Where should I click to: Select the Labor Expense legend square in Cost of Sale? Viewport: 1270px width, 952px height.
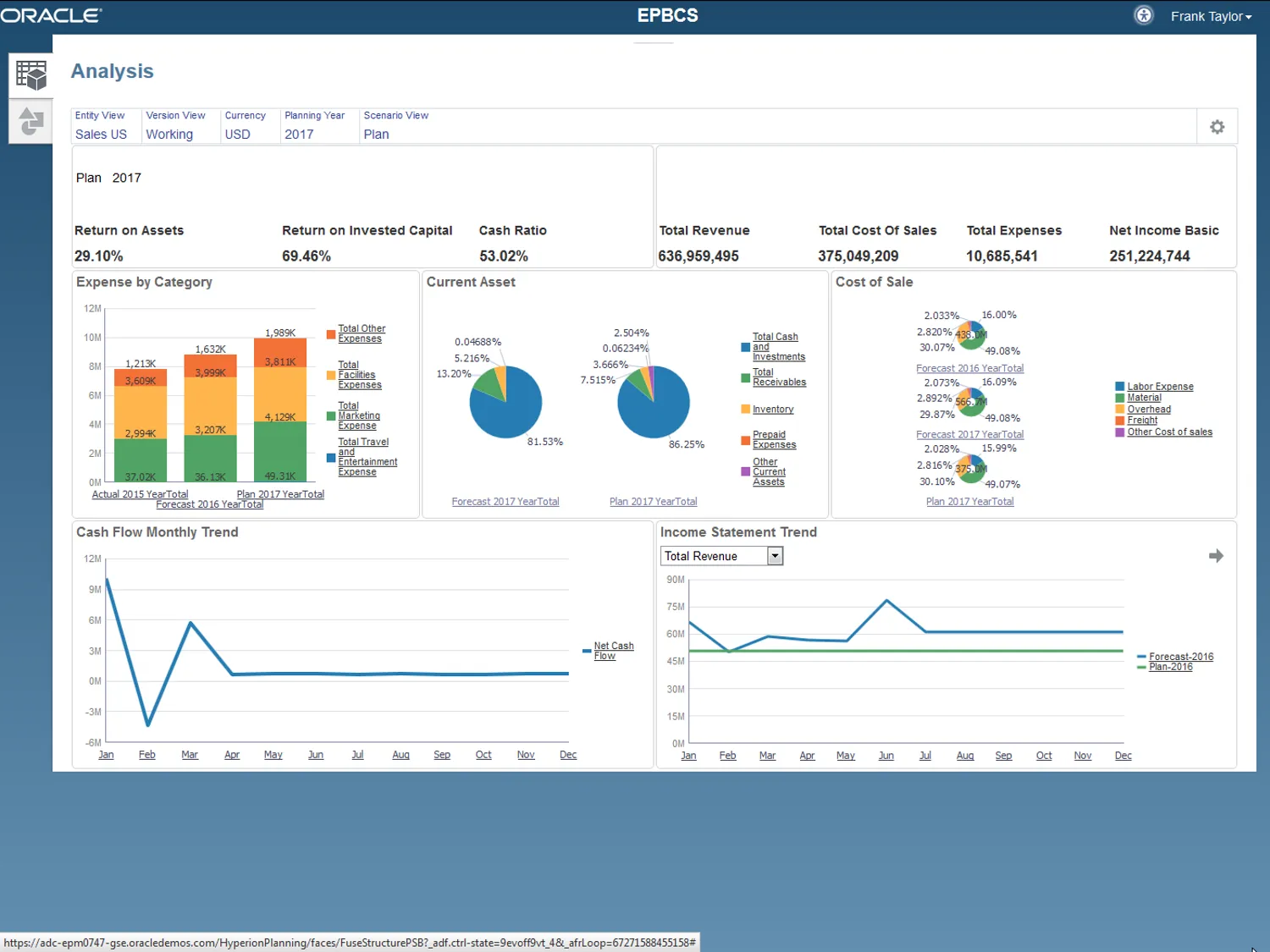pyautogui.click(x=1121, y=386)
